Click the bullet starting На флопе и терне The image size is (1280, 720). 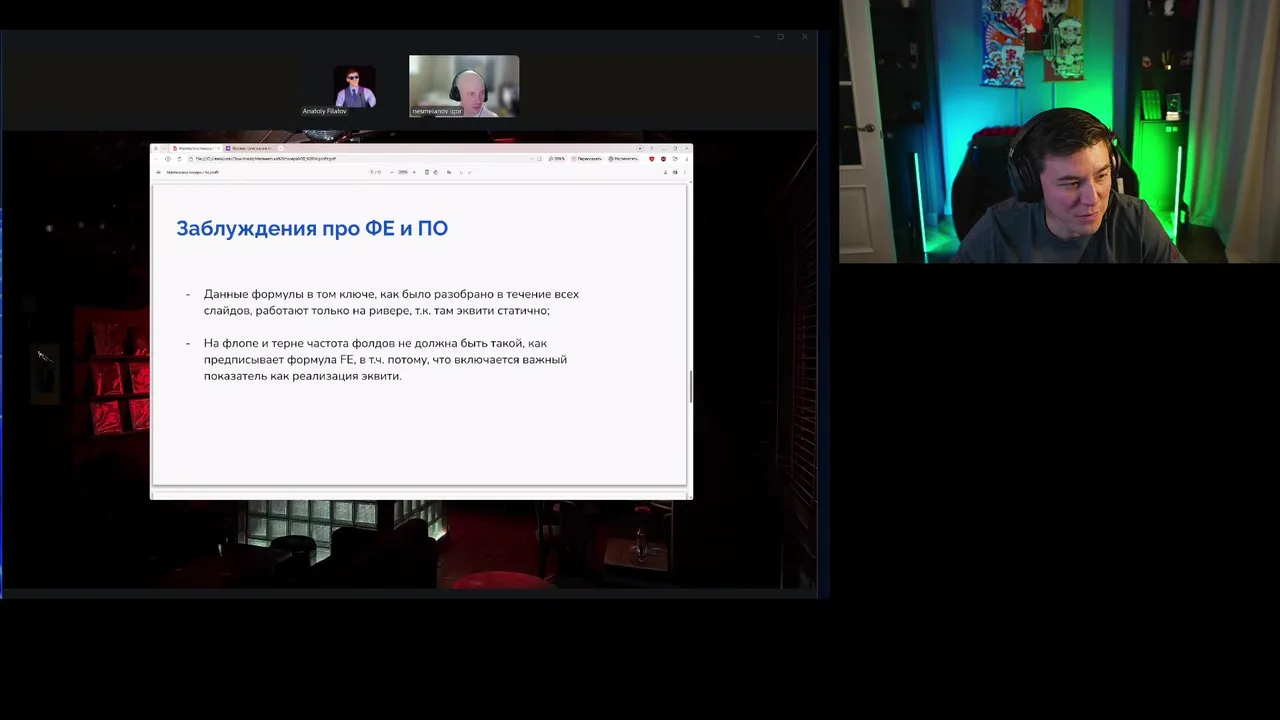(x=385, y=359)
